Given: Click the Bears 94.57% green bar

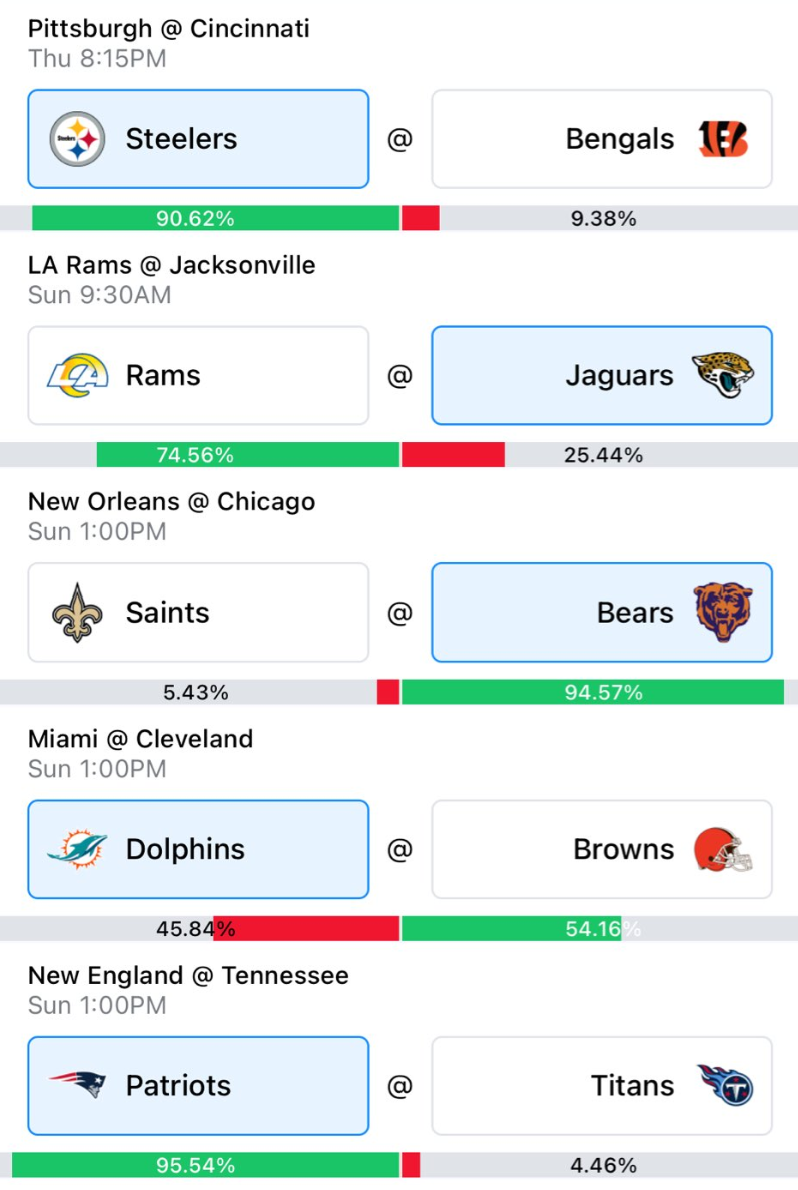Looking at the screenshot, I should (592, 692).
